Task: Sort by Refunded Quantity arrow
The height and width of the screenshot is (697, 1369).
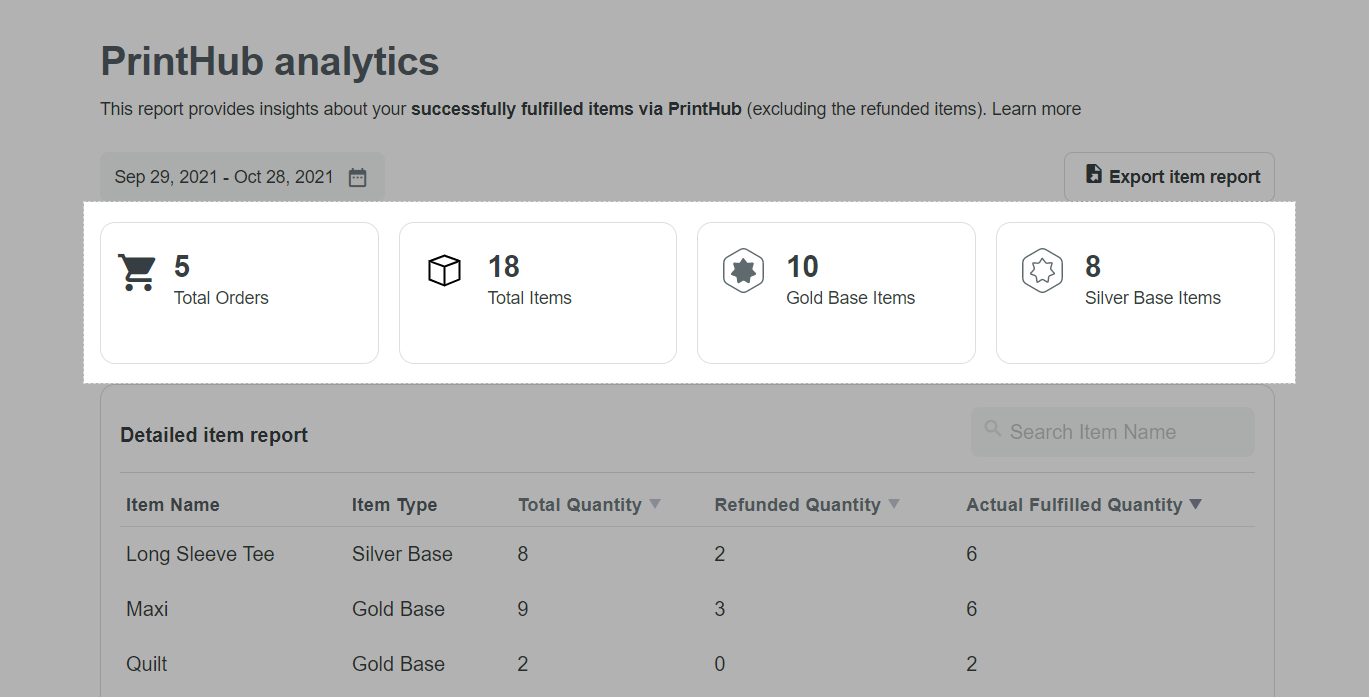Action: tap(894, 504)
